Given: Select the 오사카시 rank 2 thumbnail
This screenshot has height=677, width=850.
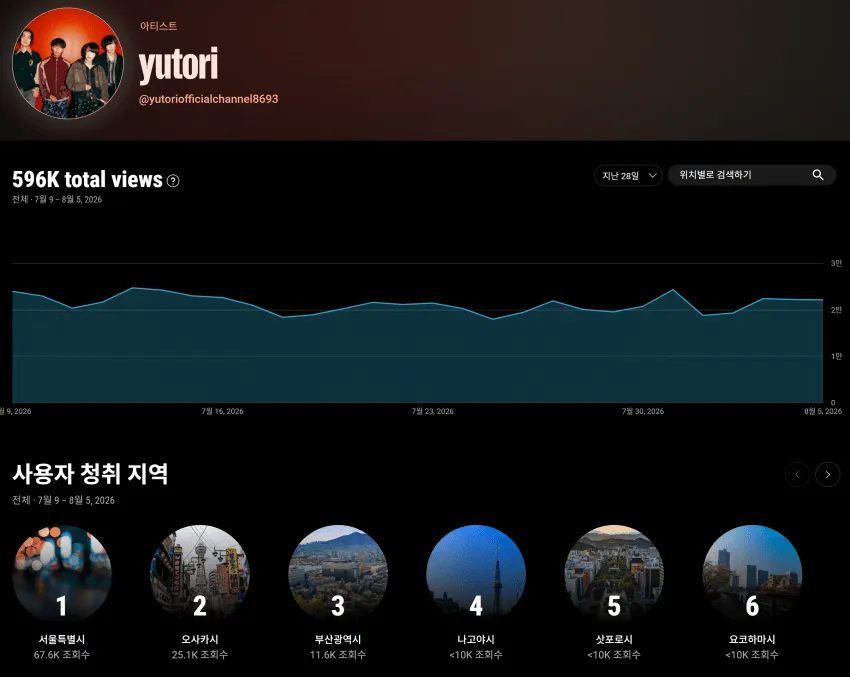Looking at the screenshot, I should (x=200, y=573).
